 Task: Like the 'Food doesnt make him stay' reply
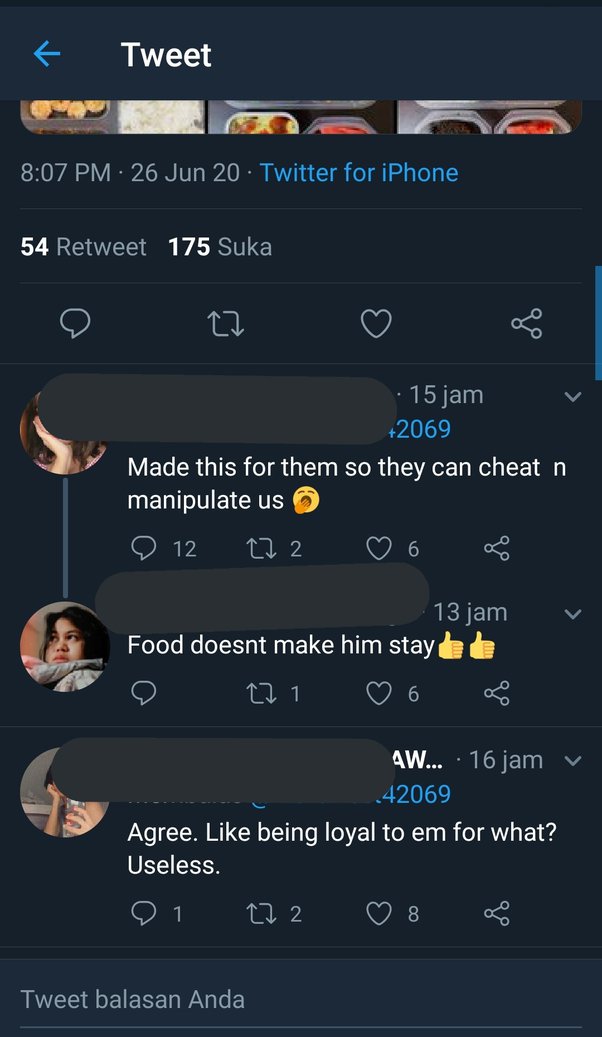click(379, 693)
